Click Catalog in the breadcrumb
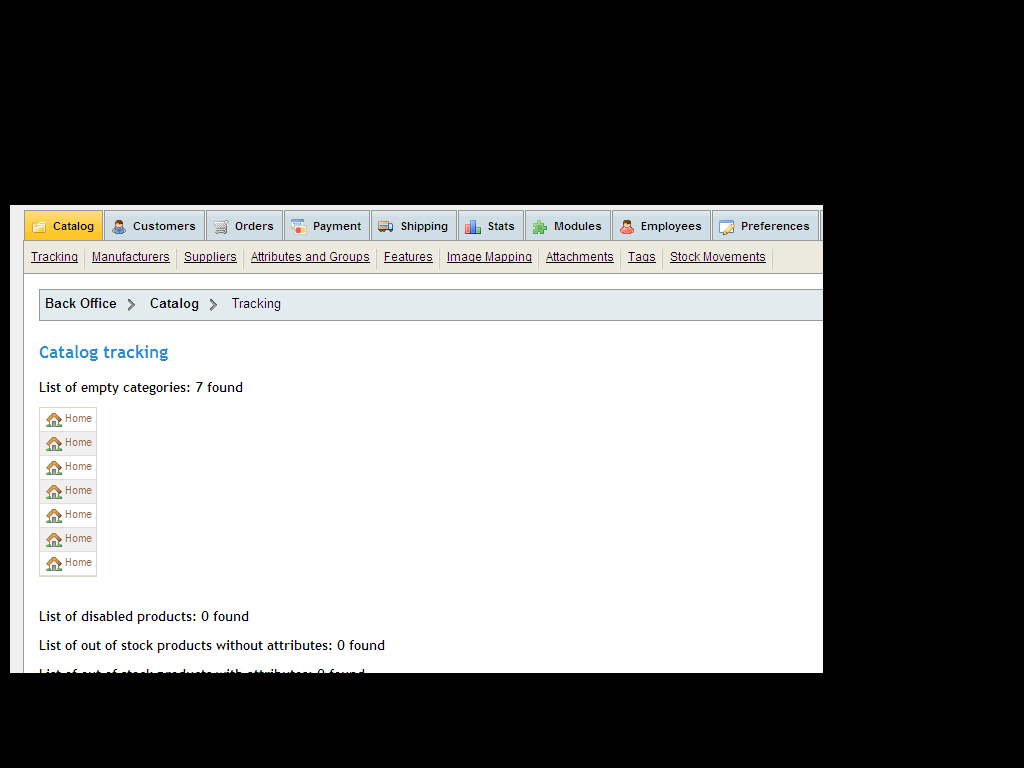1024x768 pixels. (174, 304)
